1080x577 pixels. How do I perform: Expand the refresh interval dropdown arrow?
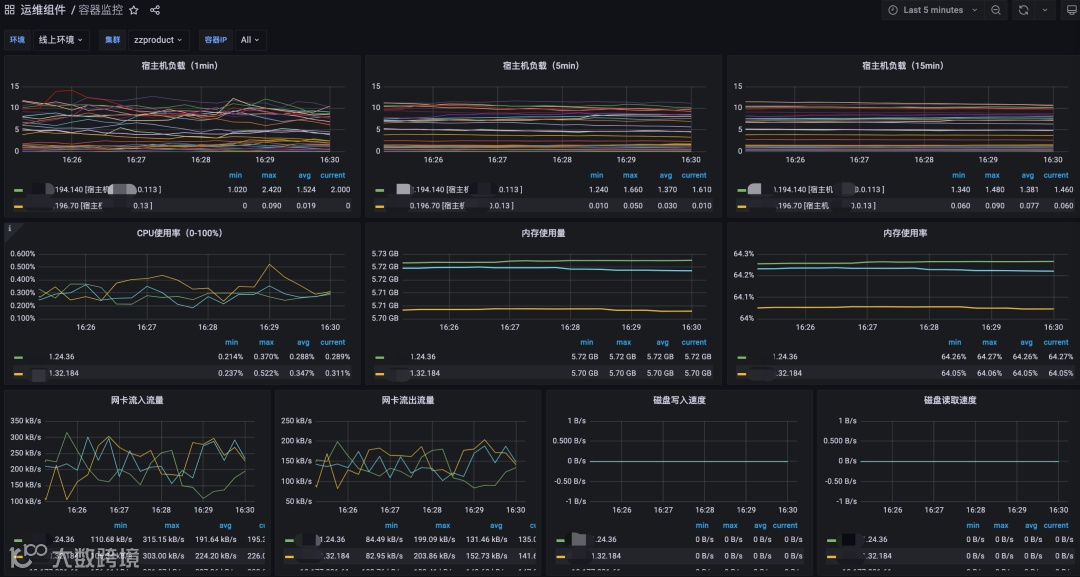pos(1045,10)
